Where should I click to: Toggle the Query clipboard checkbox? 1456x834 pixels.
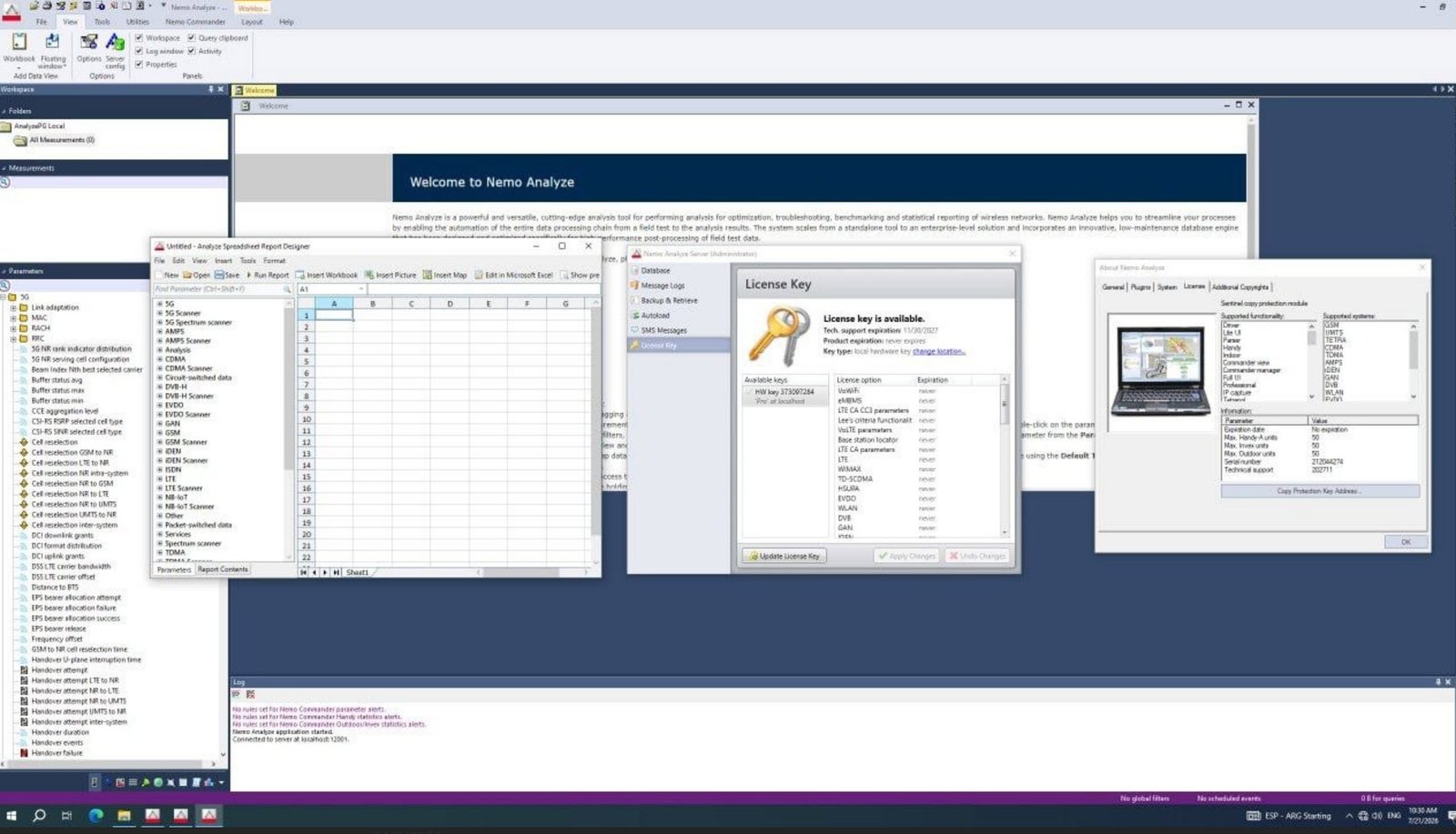tap(191, 38)
